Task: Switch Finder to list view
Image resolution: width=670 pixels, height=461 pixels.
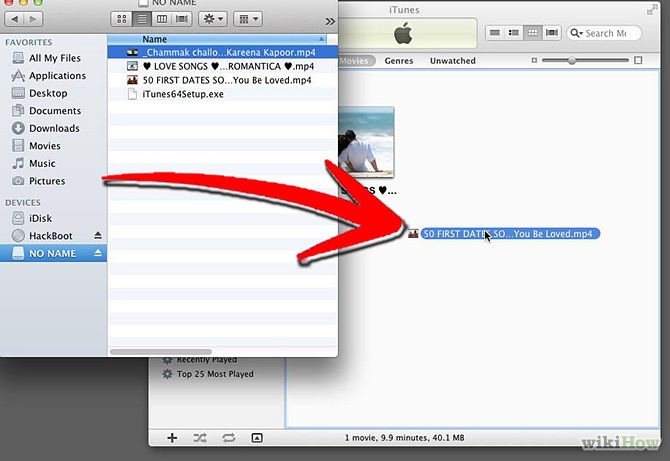Action: [141, 19]
